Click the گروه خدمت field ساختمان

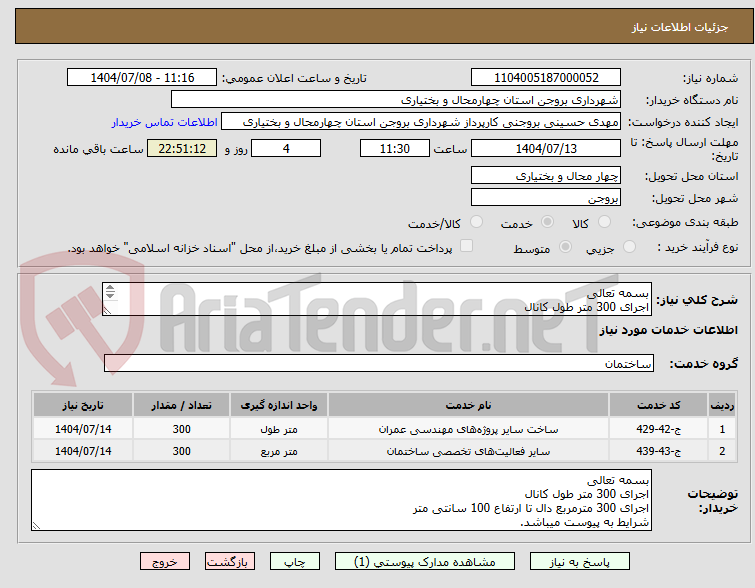[379, 364]
